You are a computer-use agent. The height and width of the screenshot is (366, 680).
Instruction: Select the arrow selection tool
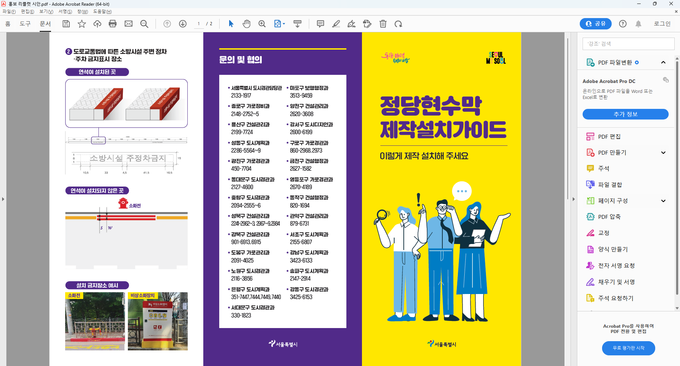(231, 24)
